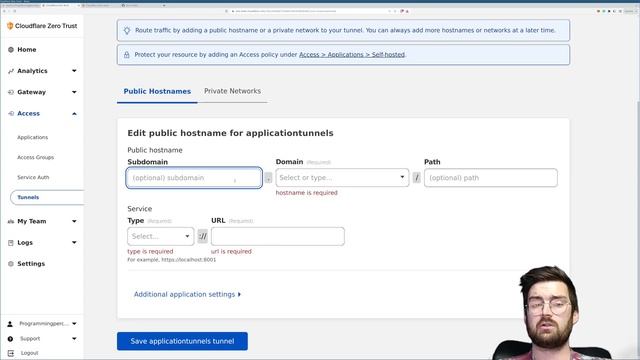Expand the My Team section chevron
Image resolution: width=640 pixels, height=360 pixels.
point(74,221)
